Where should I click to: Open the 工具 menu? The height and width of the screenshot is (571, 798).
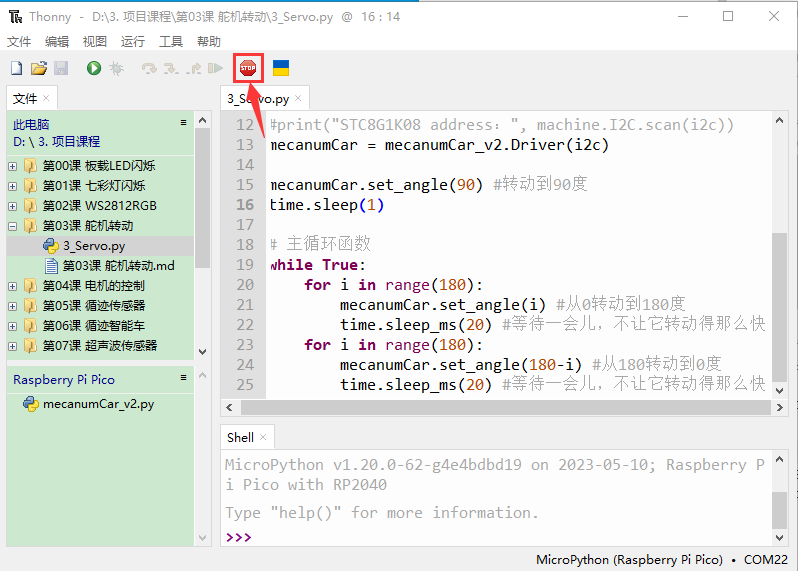click(x=171, y=41)
